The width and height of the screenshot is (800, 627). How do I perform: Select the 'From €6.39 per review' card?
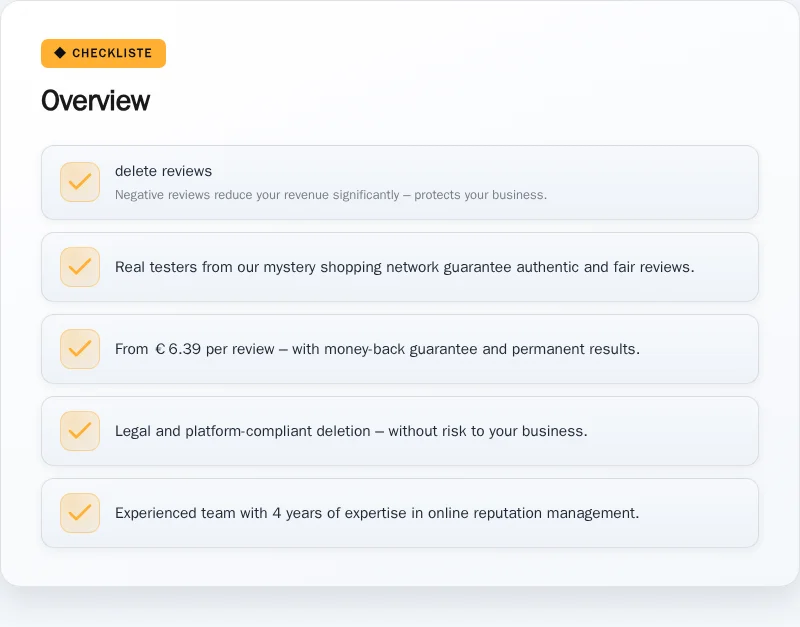[400, 349]
